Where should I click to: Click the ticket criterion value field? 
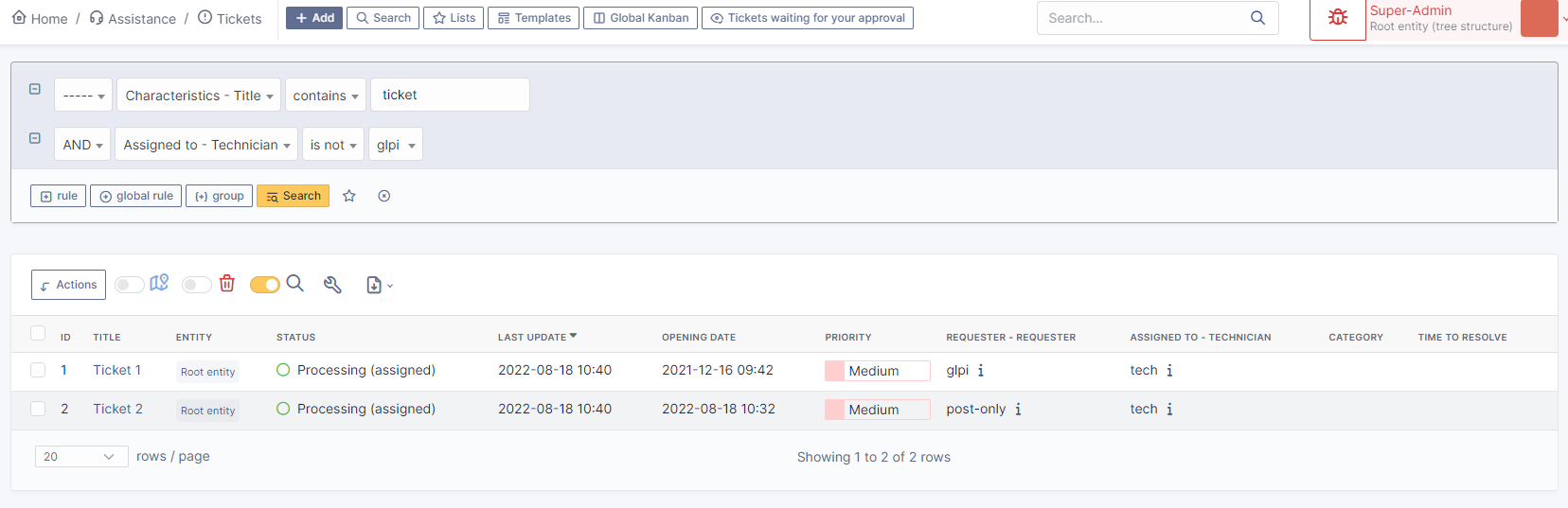(x=450, y=95)
